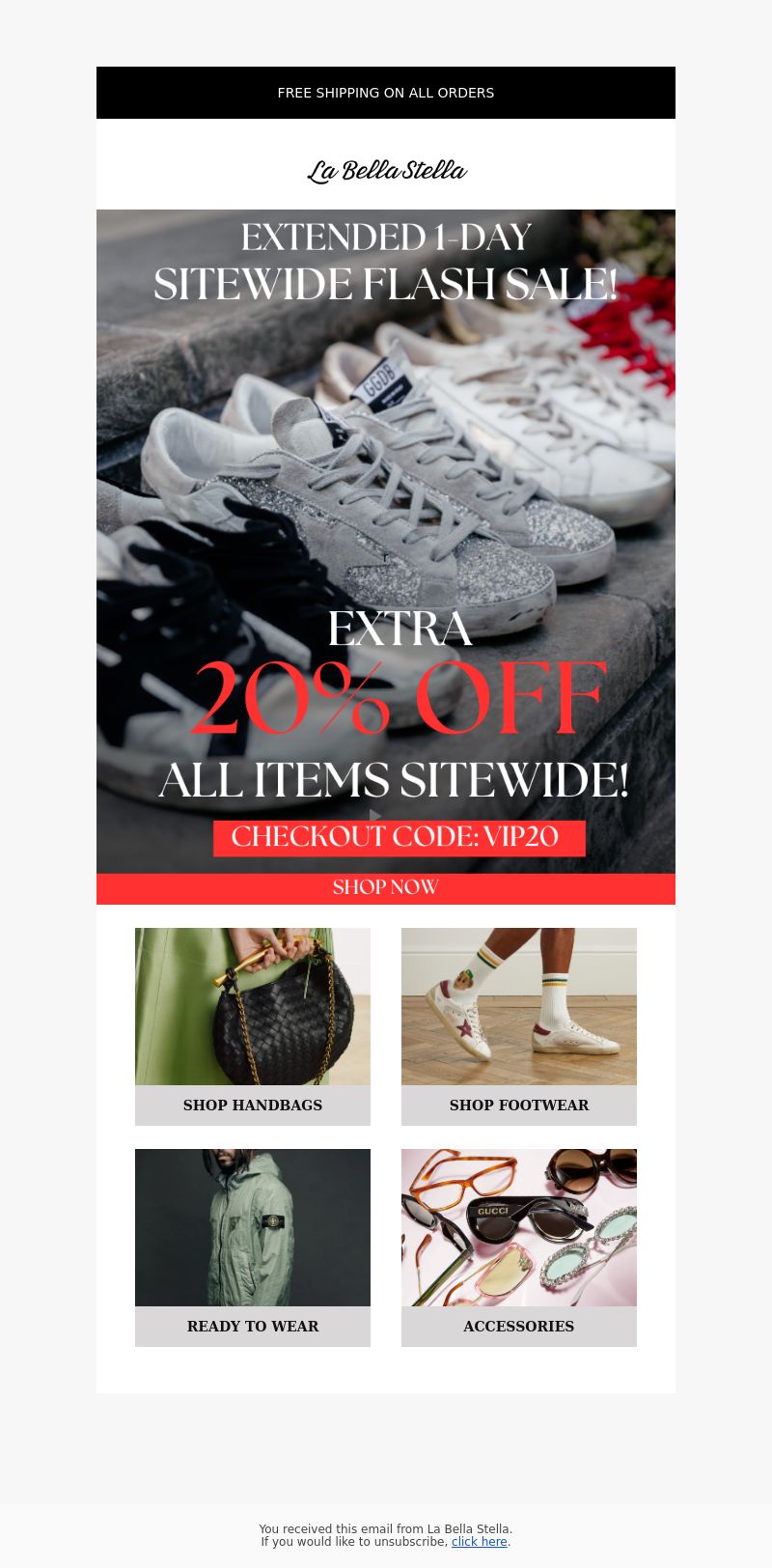Click the EXTENDED 1-DAY heading text
This screenshot has width=772, height=1568.
[386, 238]
